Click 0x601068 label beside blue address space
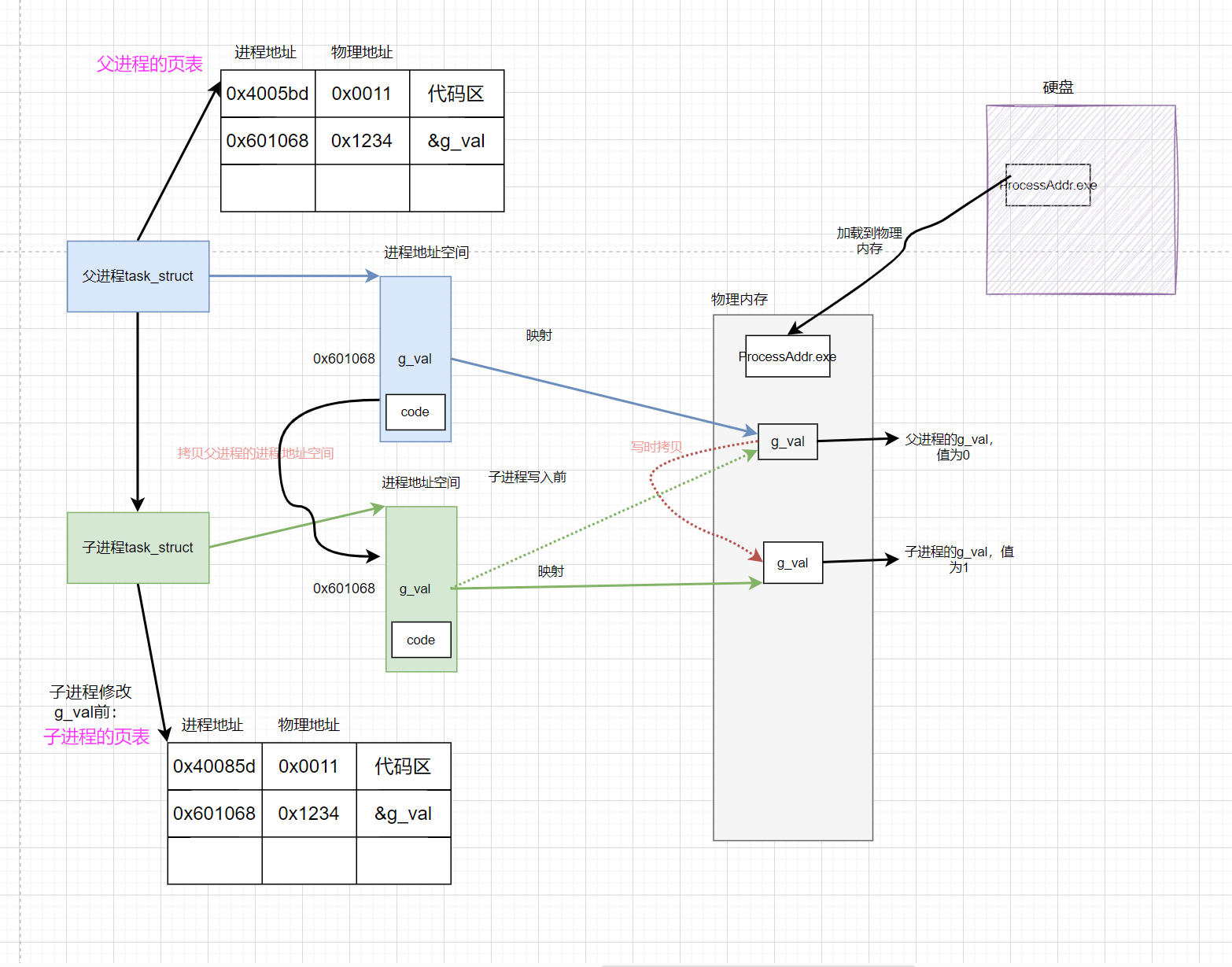1232x967 pixels. 344,359
